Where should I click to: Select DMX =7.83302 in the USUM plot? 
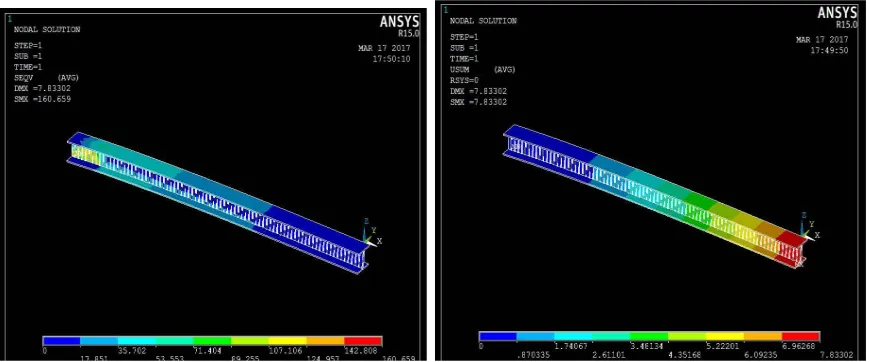click(478, 92)
